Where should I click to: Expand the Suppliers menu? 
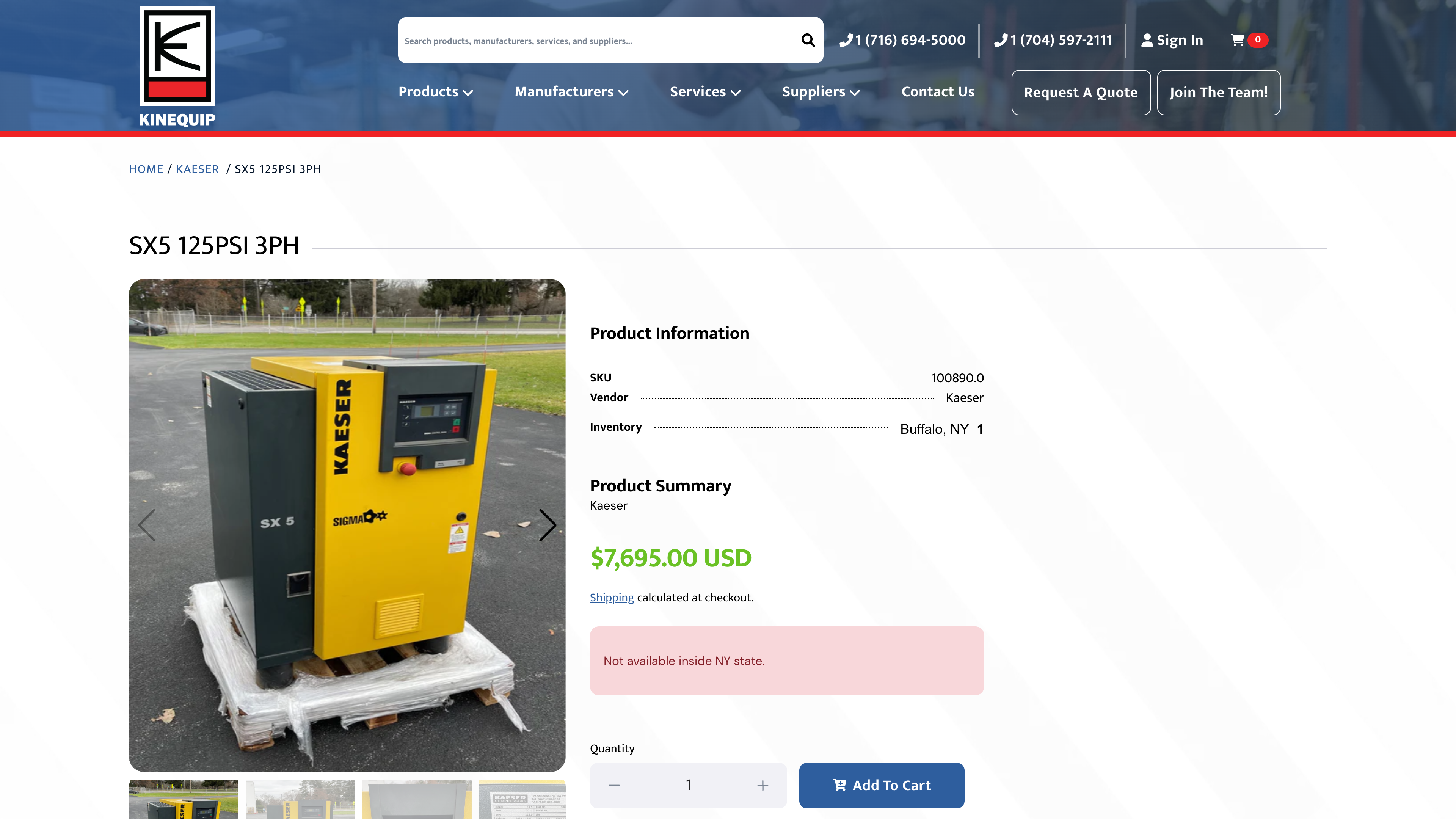tap(820, 91)
